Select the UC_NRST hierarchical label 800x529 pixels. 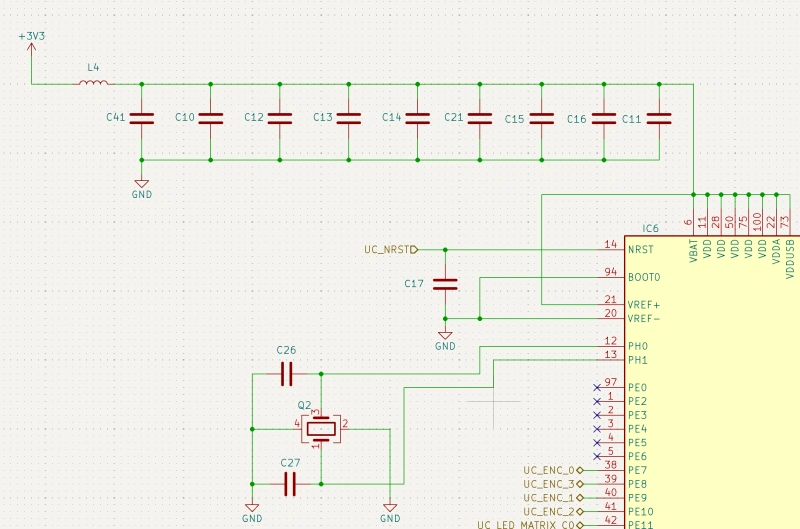(390, 249)
